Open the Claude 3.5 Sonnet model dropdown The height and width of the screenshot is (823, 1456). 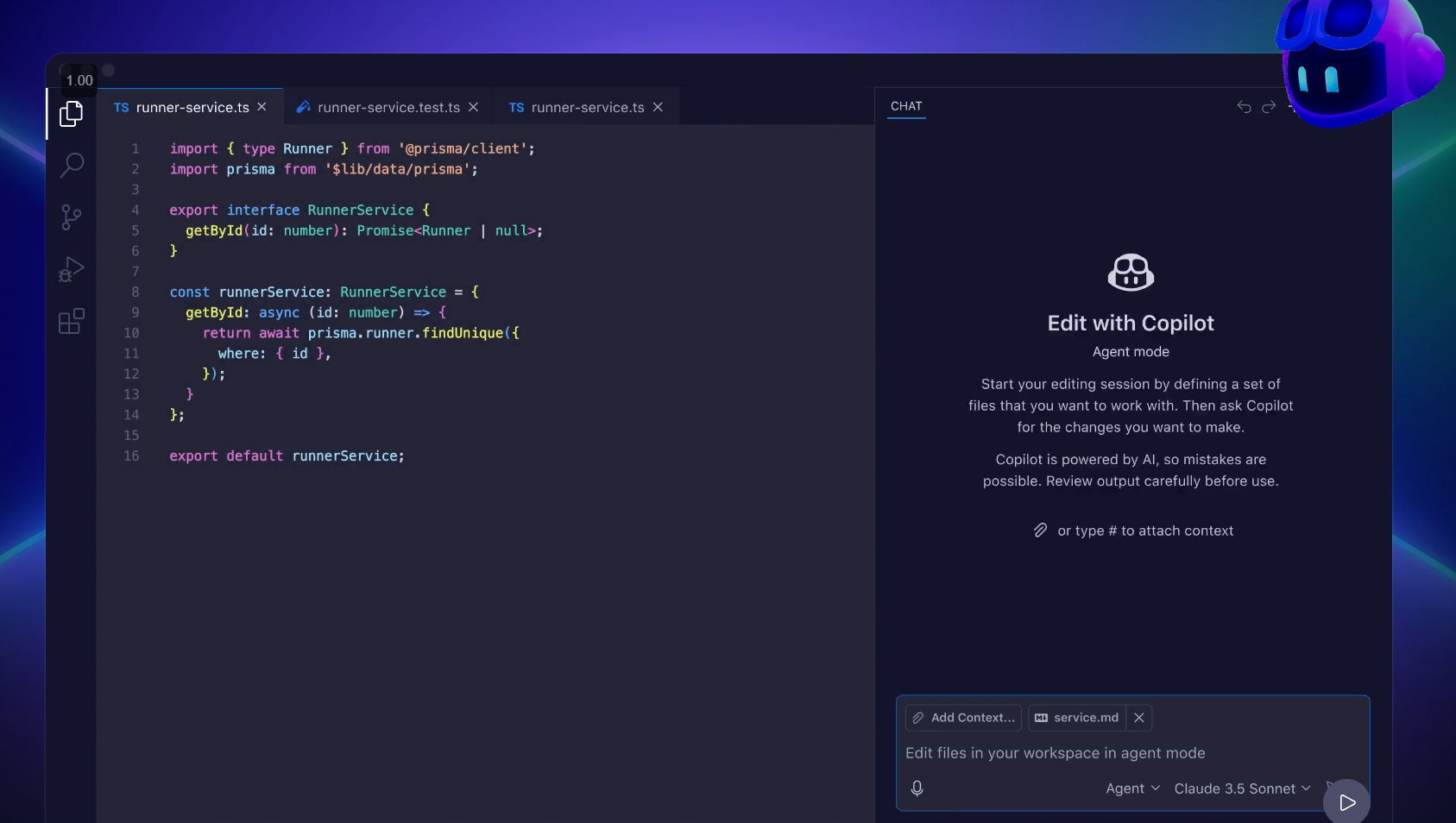(x=1242, y=788)
